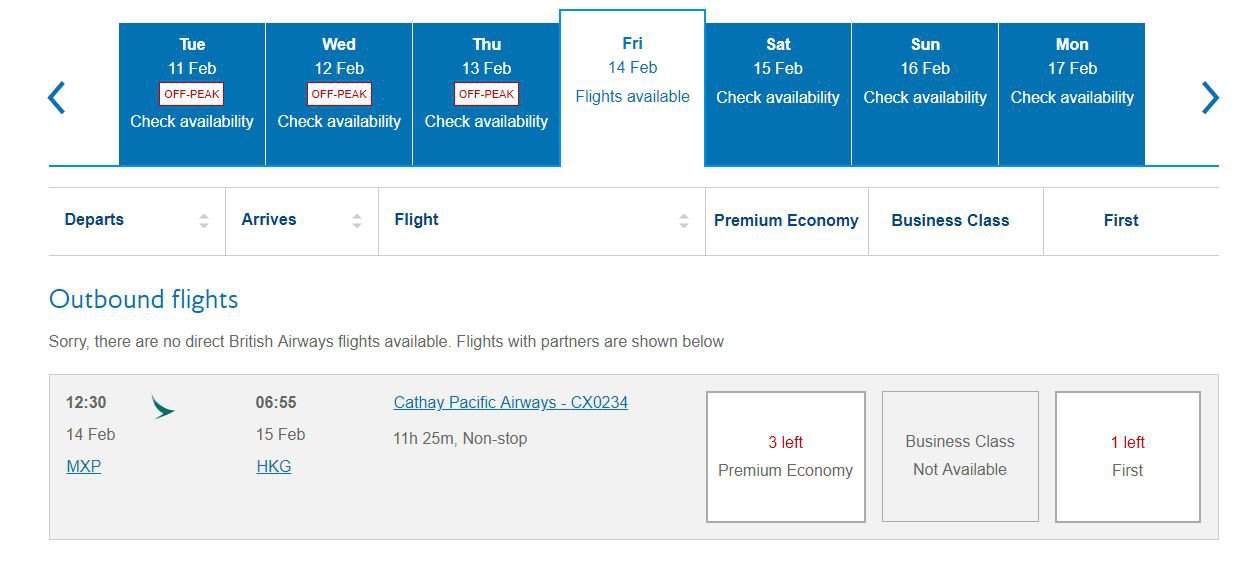Screen dimensions: 1247x564
Task: Select Premium Economy 3 left fare
Action: pyautogui.click(x=786, y=456)
